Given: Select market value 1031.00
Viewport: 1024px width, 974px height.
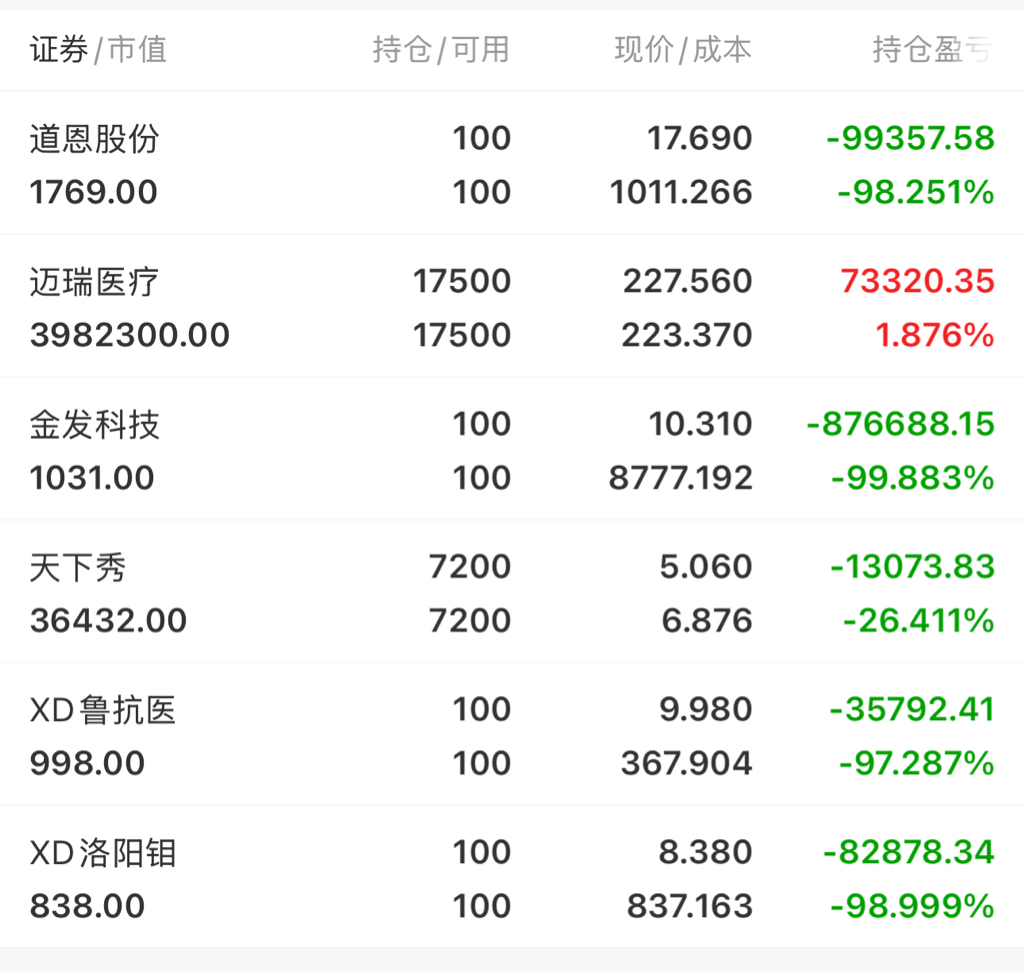Looking at the screenshot, I should 92,478.
